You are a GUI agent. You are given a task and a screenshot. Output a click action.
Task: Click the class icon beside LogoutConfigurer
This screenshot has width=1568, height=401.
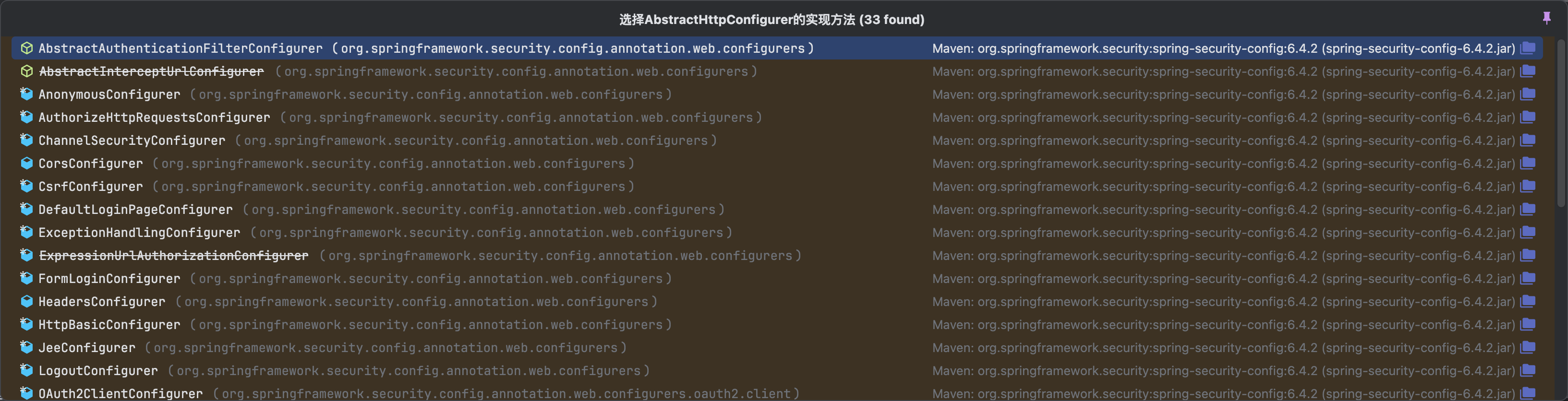point(26,371)
